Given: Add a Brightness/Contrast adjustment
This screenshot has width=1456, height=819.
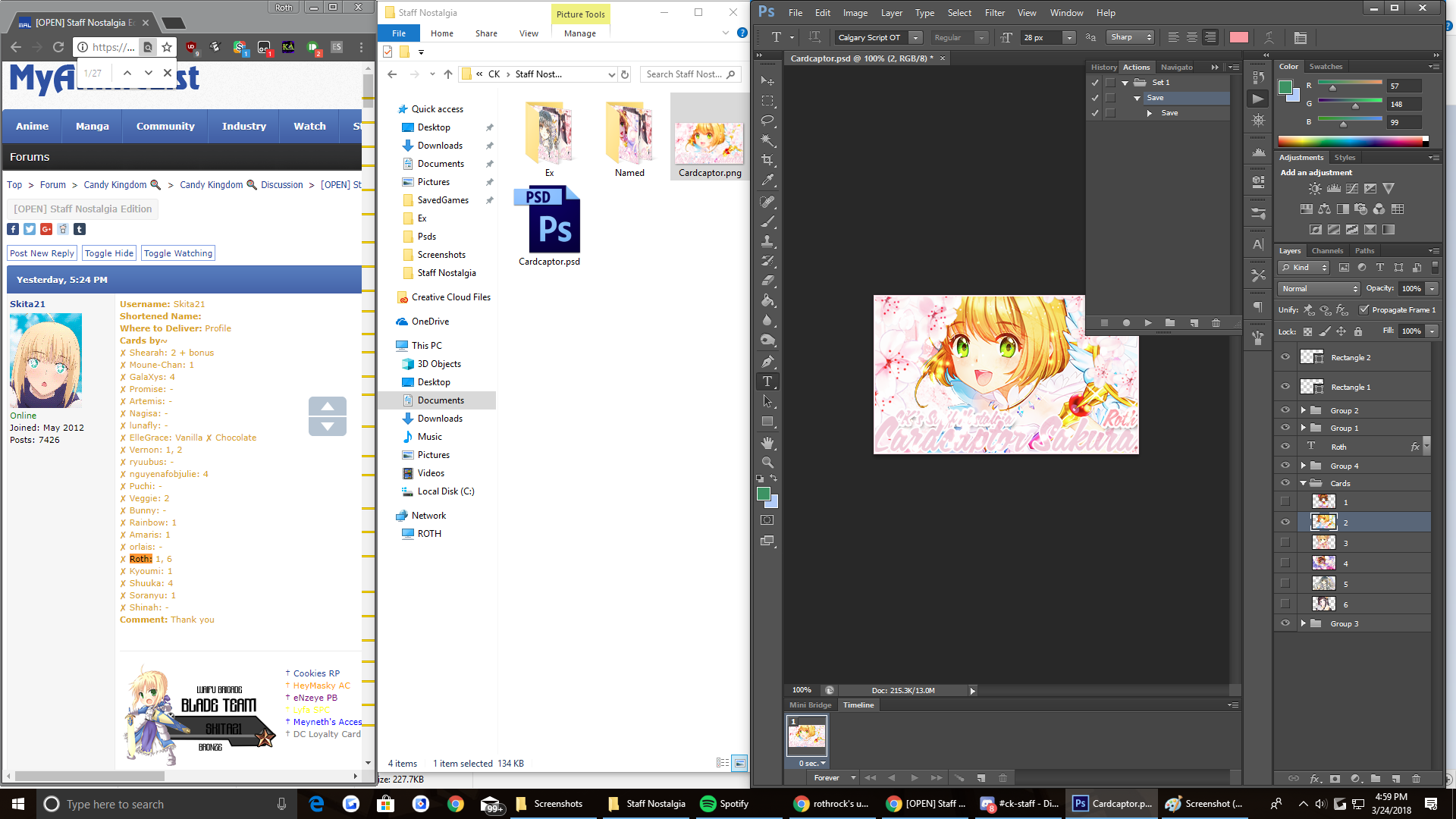Looking at the screenshot, I should tap(1314, 188).
